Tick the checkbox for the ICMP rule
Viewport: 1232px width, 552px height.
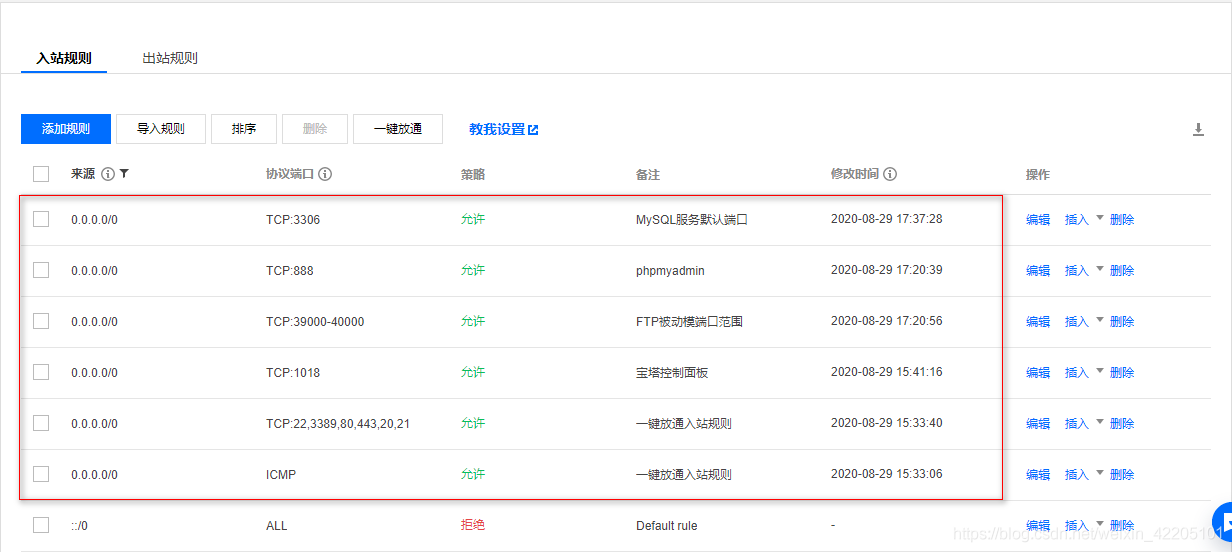click(x=41, y=474)
